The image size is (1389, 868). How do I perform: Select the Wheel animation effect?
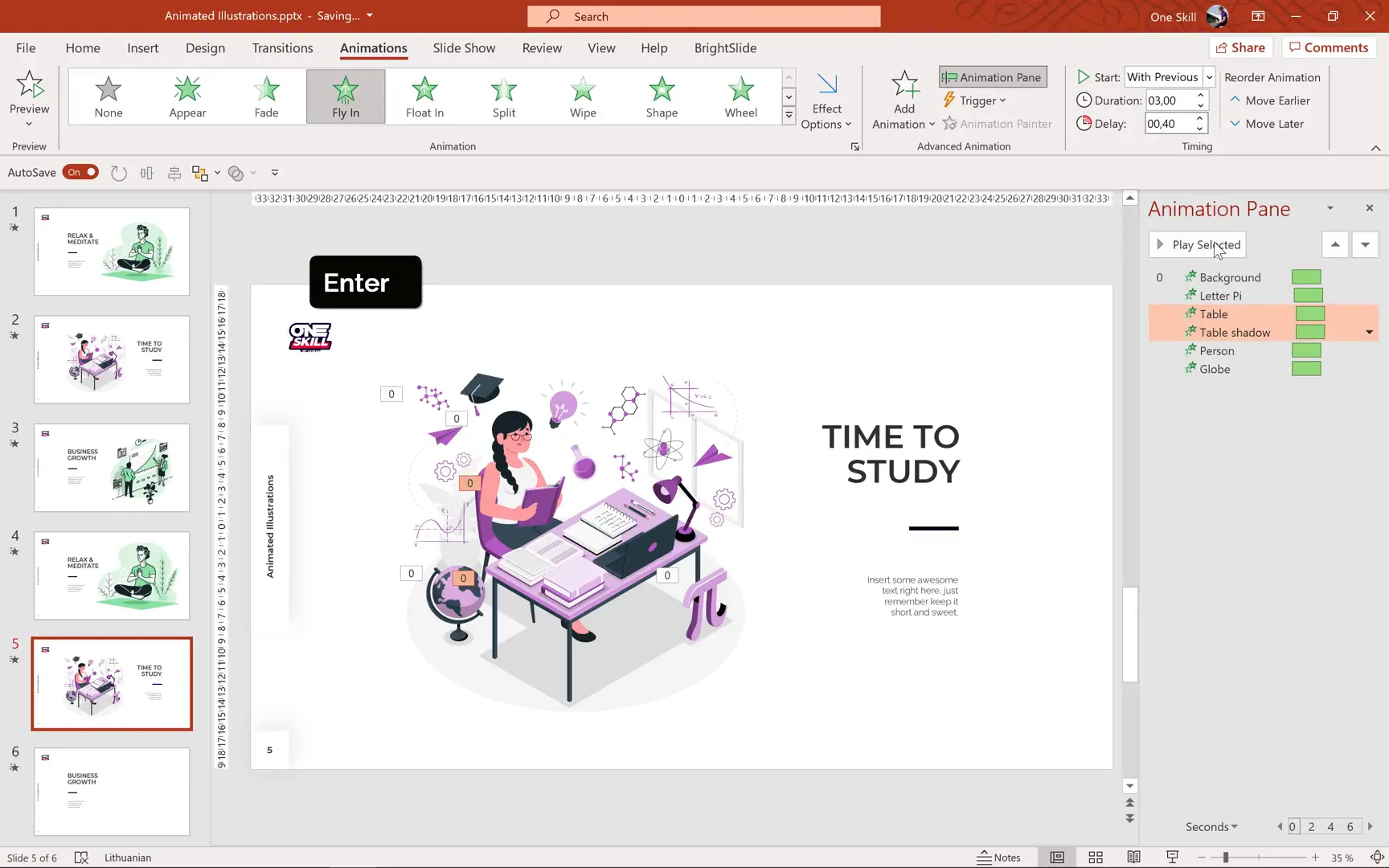[x=740, y=96]
